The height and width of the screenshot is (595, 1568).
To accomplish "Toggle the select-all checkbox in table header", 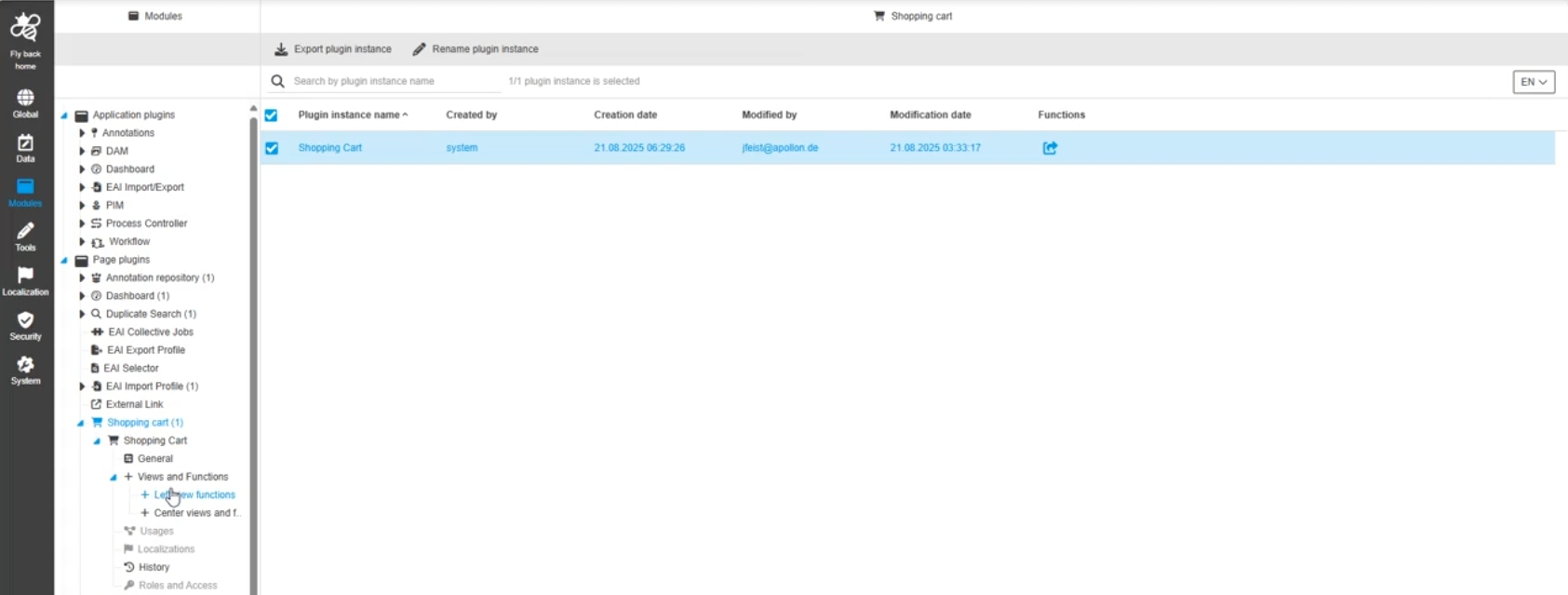I will point(271,115).
